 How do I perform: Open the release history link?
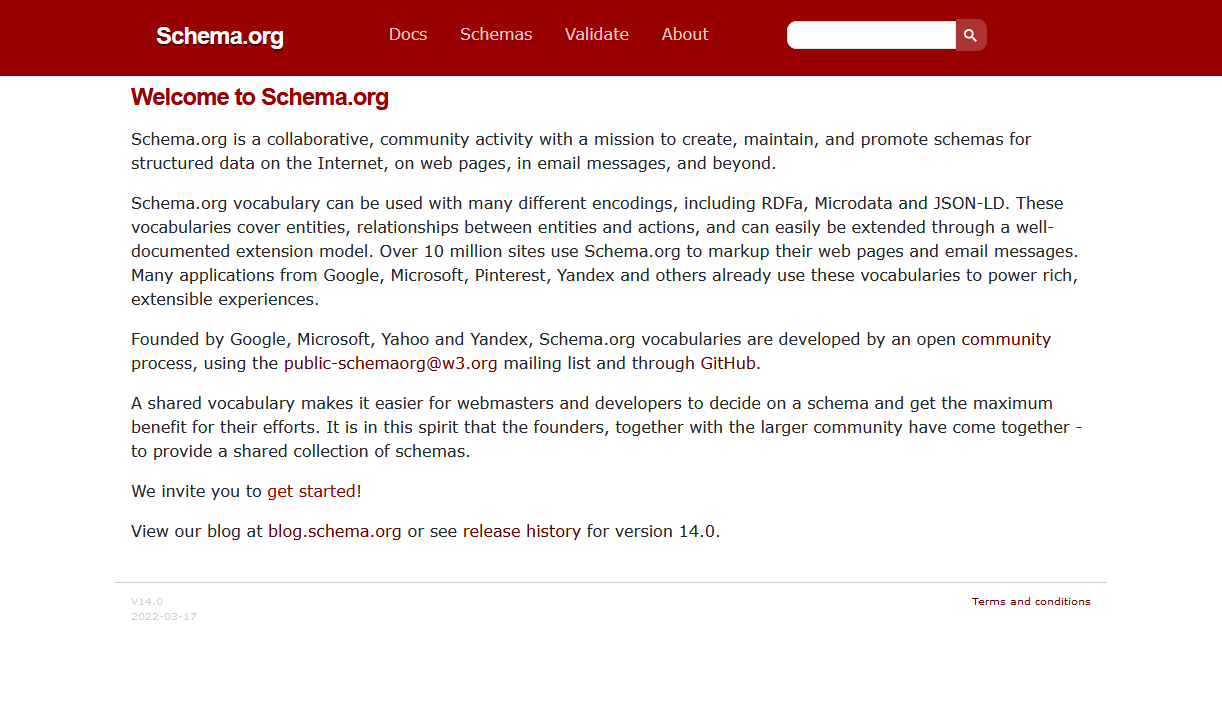521,531
